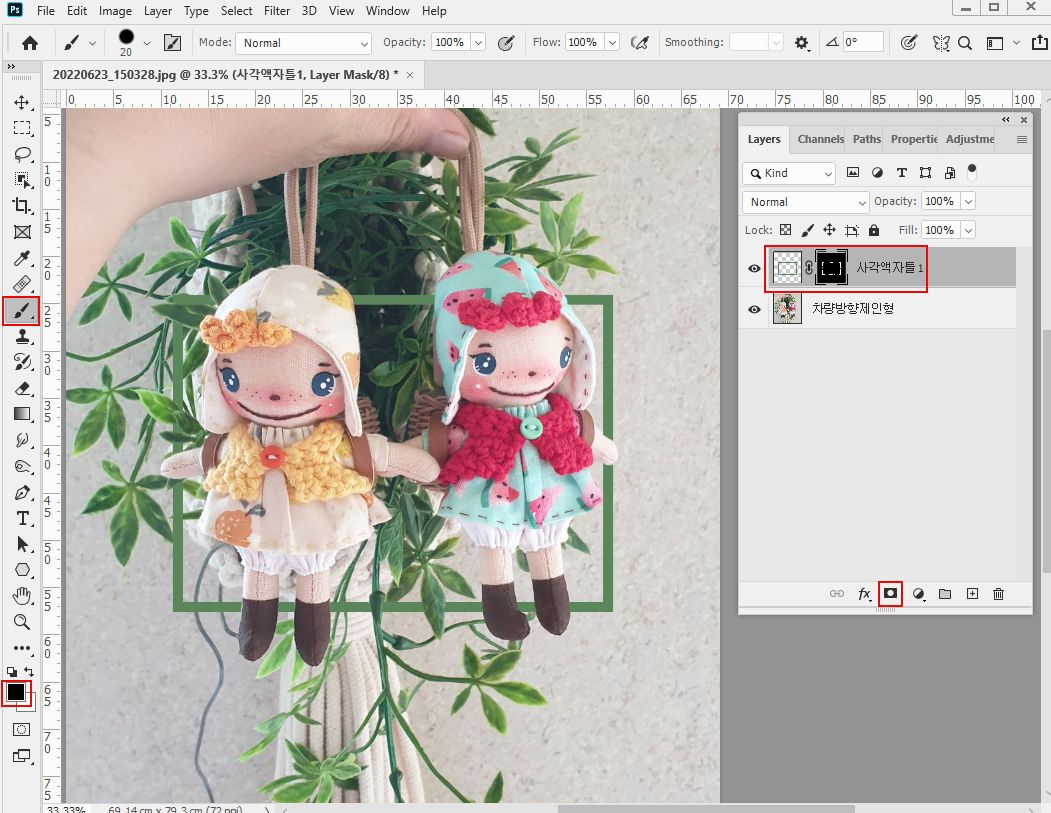This screenshot has height=813, width=1051.
Task: Toggle lock transparent pixels
Action: point(786,230)
